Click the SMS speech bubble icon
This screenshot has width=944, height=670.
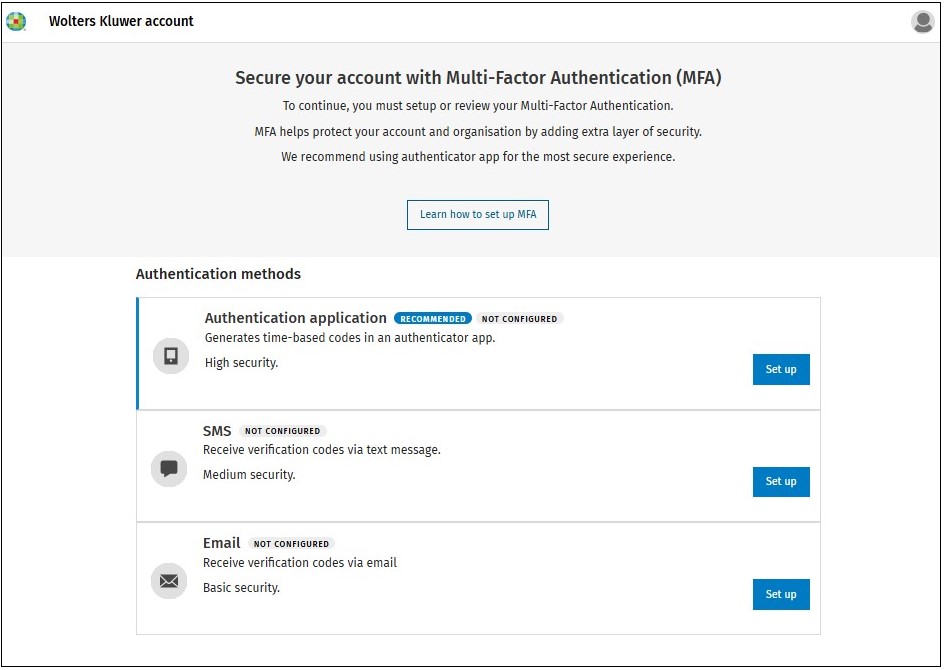pyautogui.click(x=169, y=468)
